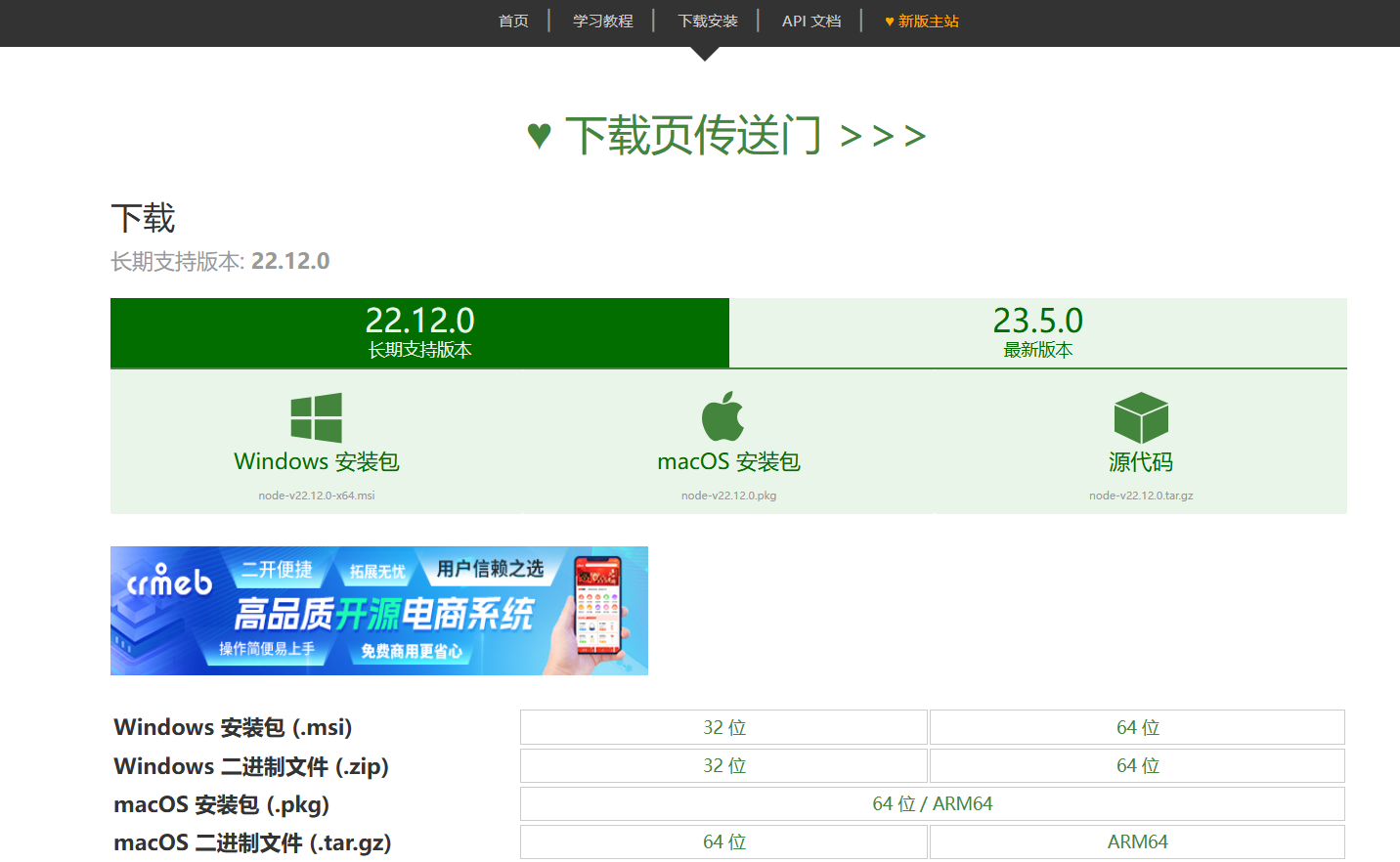Viewport: 1400px width, 862px height.
Task: Click the phone thumbnail in the CRMEB ad
Action: (x=591, y=610)
